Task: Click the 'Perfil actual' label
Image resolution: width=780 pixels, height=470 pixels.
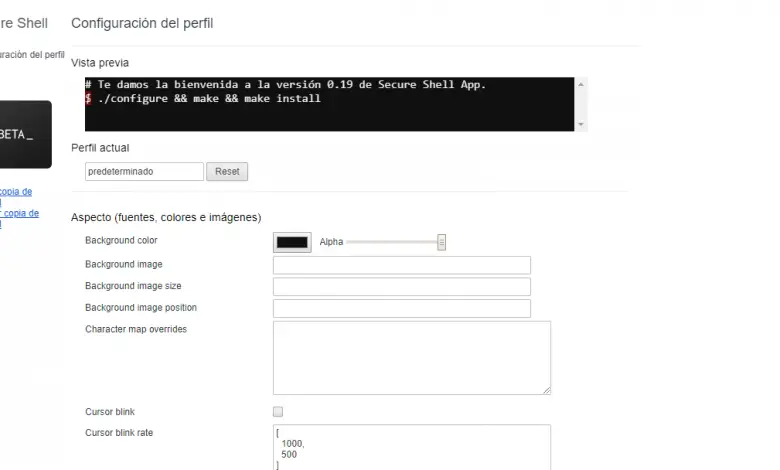Action: pyautogui.click(x=100, y=148)
